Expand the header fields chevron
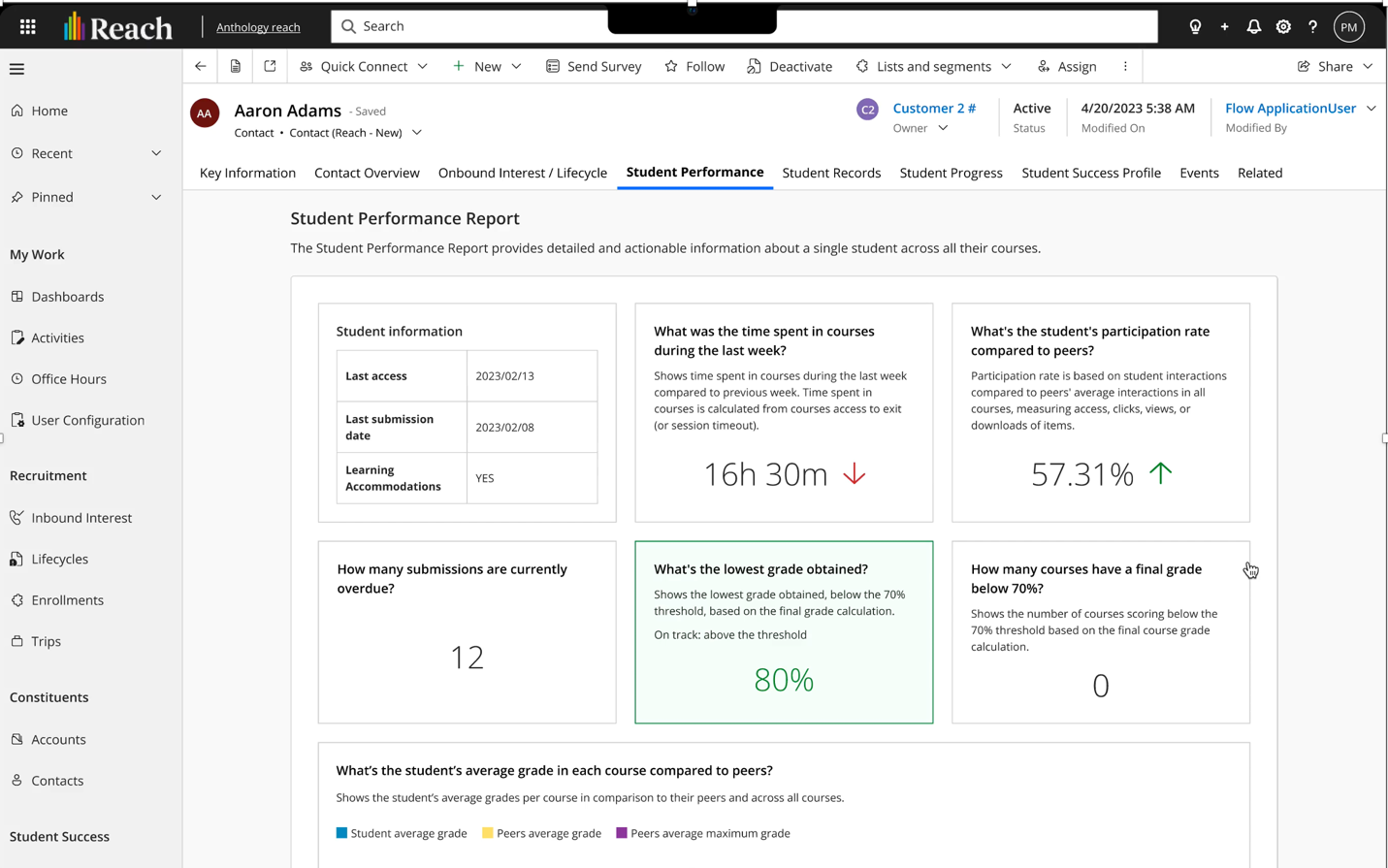The width and height of the screenshot is (1388, 868). tap(1372, 109)
